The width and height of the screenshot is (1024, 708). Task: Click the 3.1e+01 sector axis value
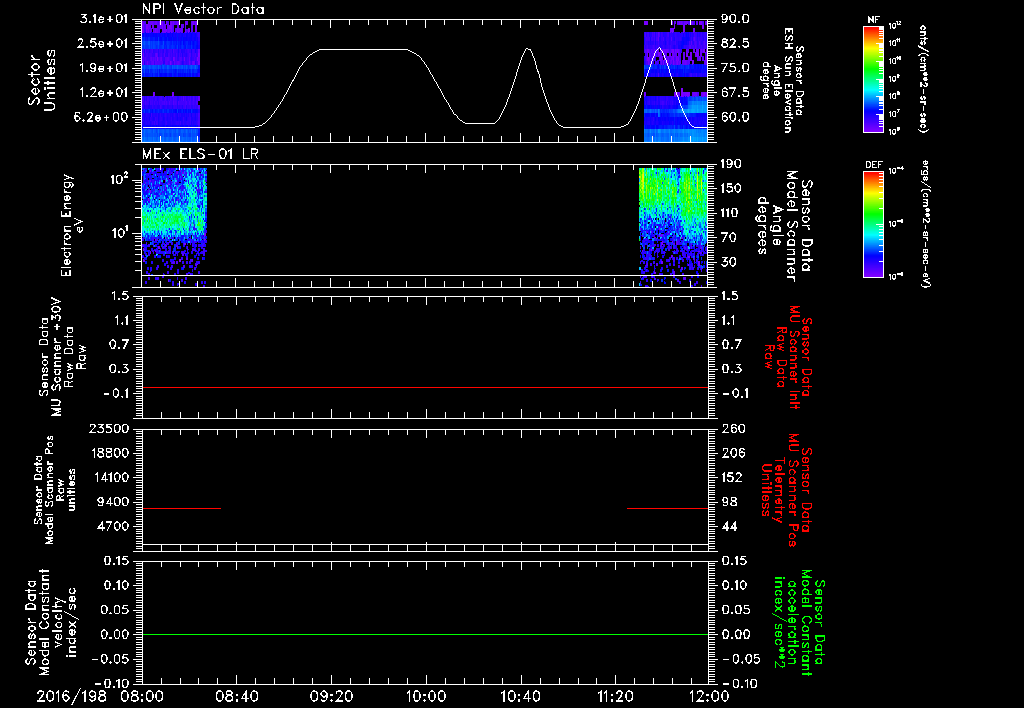tap(103, 18)
